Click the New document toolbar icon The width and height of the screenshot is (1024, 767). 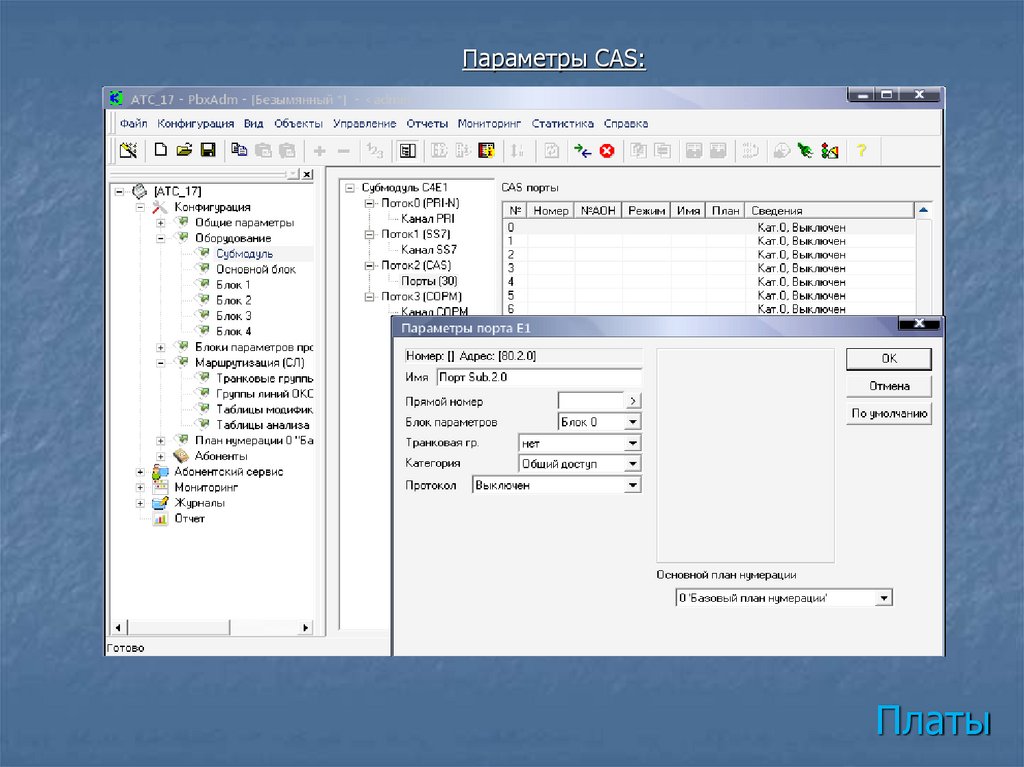pos(160,151)
